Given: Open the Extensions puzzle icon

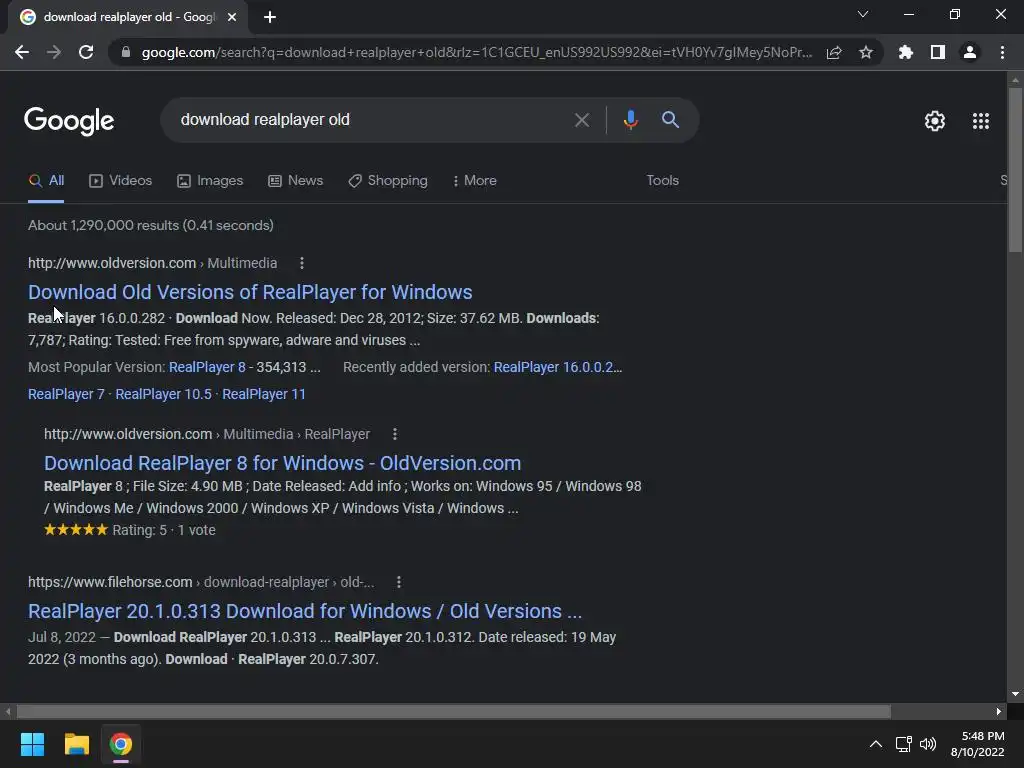Looking at the screenshot, I should [x=905, y=52].
